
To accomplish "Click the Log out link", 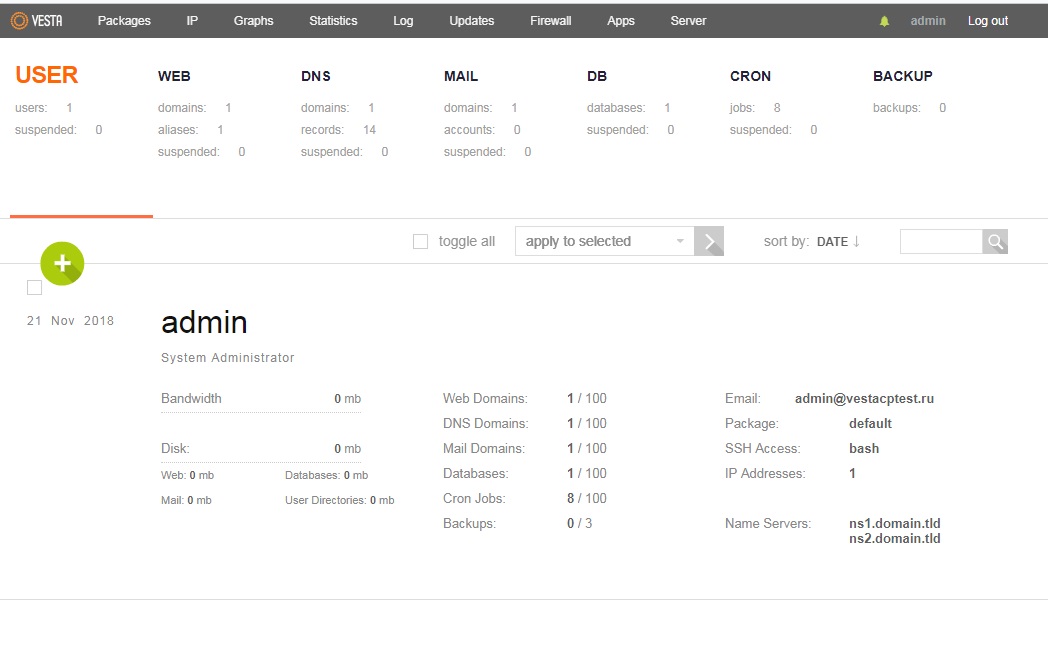I will pos(988,21).
